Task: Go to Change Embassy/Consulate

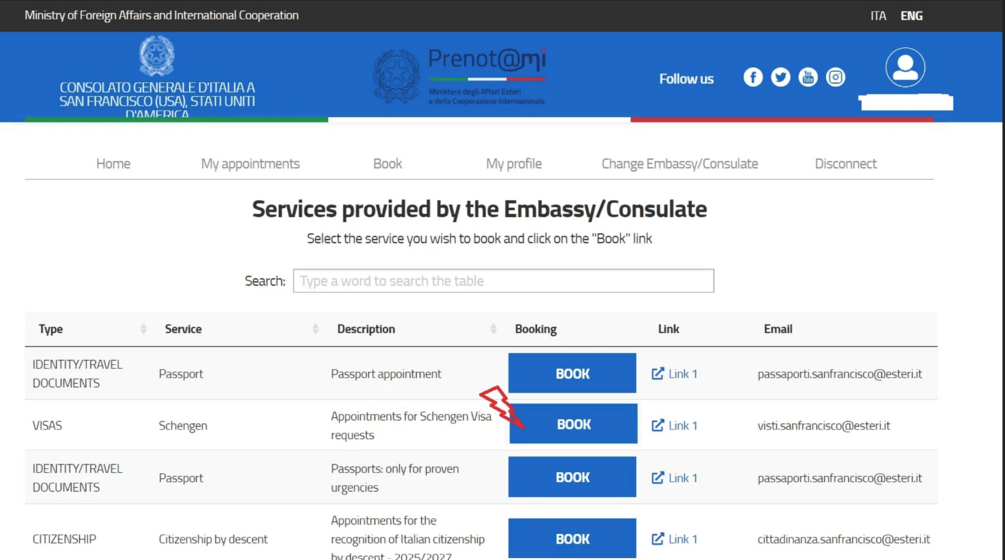Action: pyautogui.click(x=679, y=163)
